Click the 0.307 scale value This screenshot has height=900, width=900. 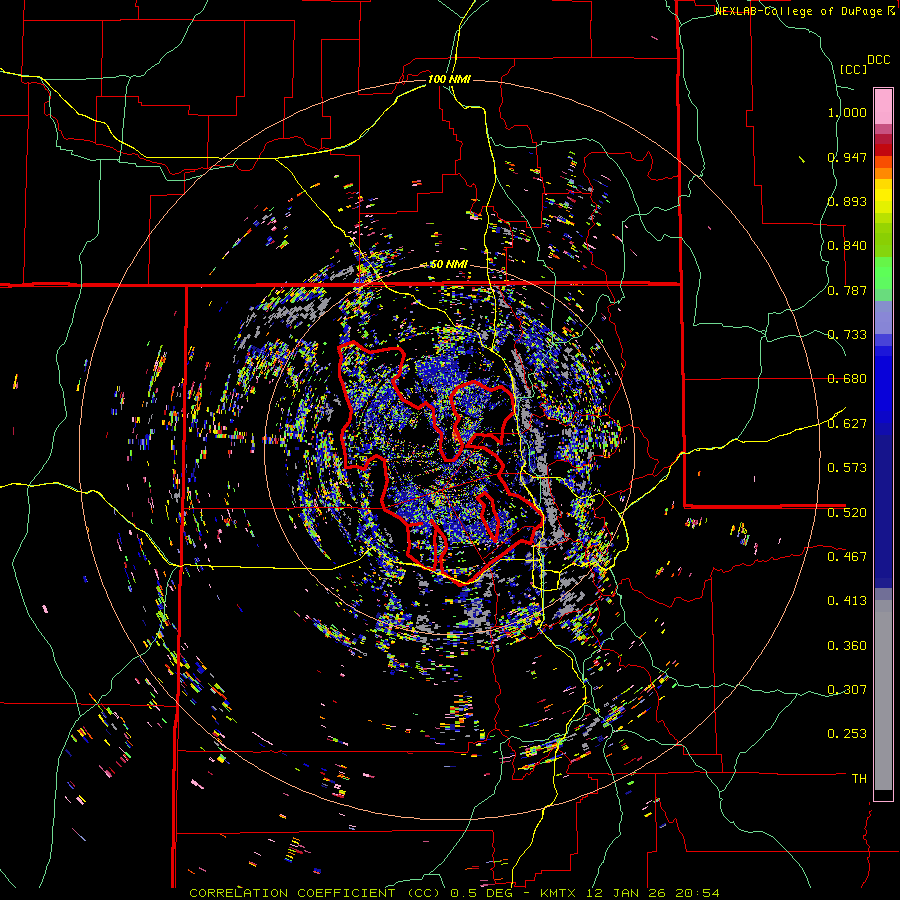tap(847, 689)
